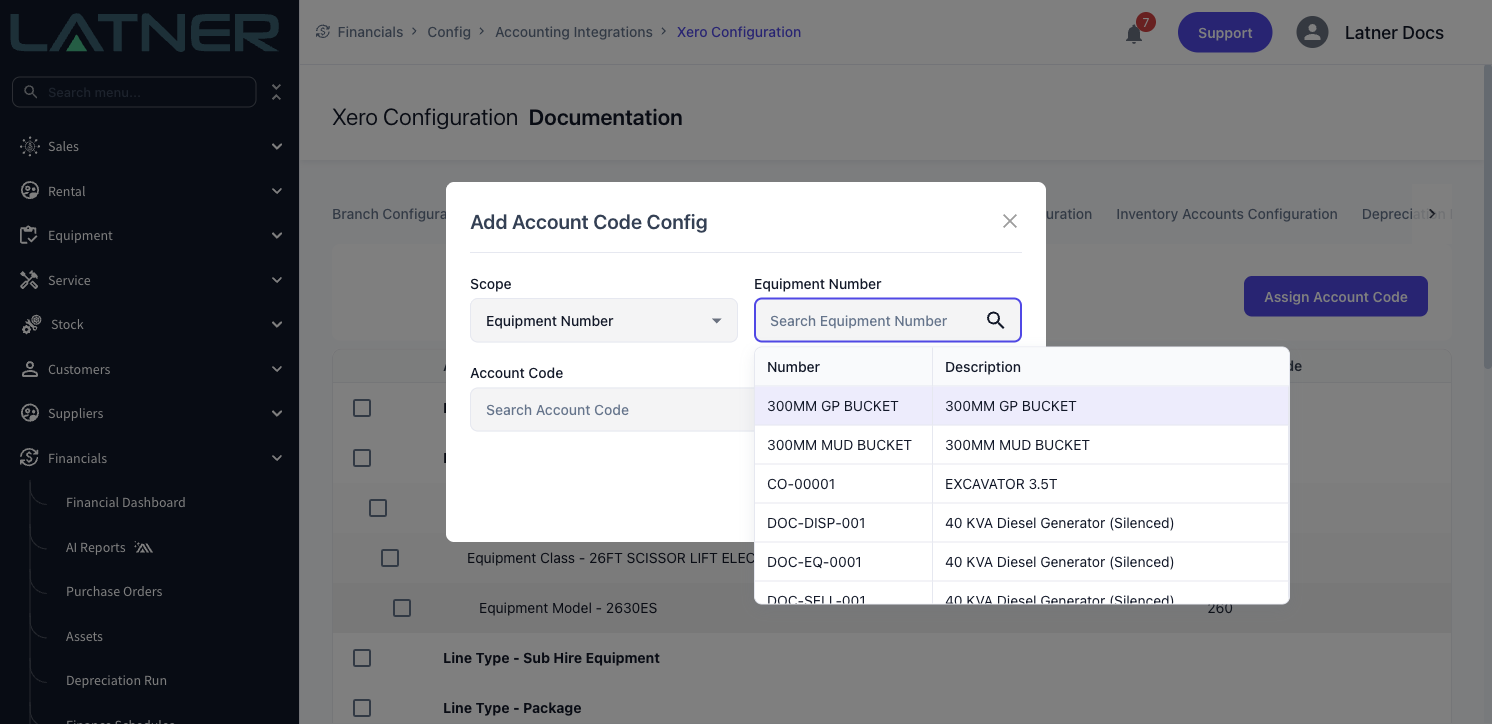Focus the Search menu field

click(x=134, y=92)
